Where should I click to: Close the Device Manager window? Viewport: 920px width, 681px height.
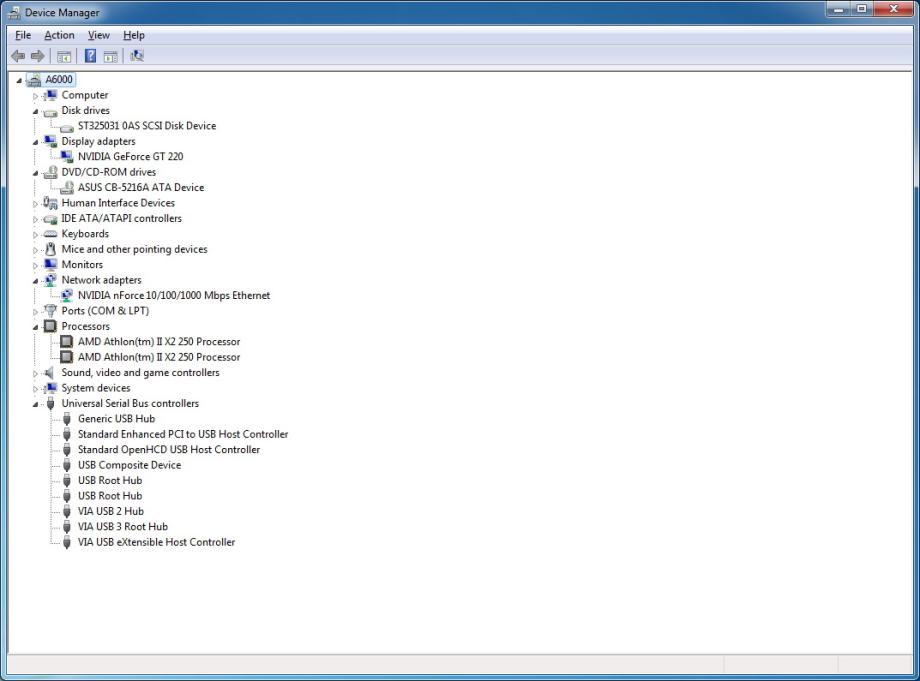point(893,9)
